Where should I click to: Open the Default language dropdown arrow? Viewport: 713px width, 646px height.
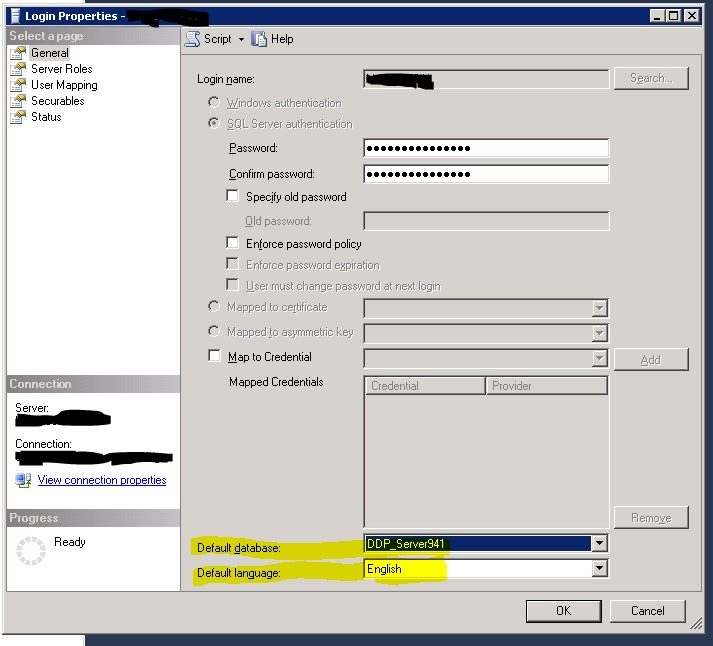click(x=599, y=568)
